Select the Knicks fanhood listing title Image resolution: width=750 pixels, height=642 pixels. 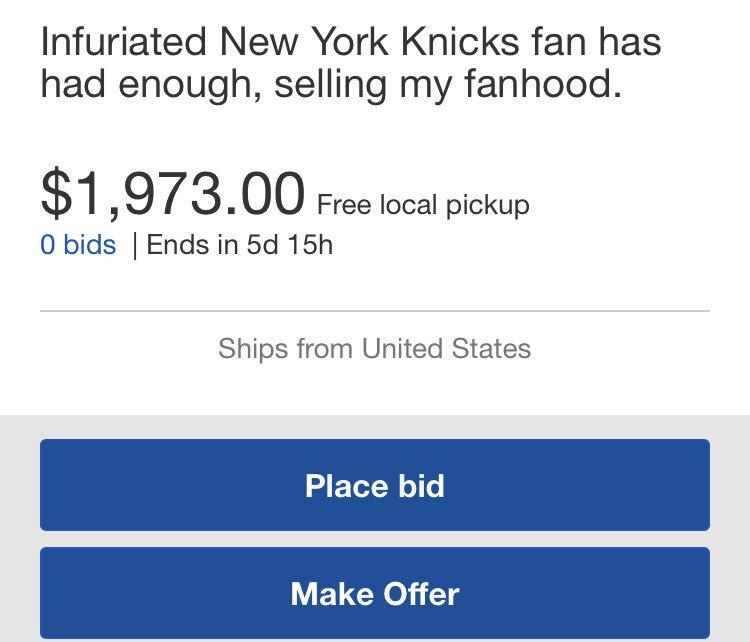(x=350, y=62)
